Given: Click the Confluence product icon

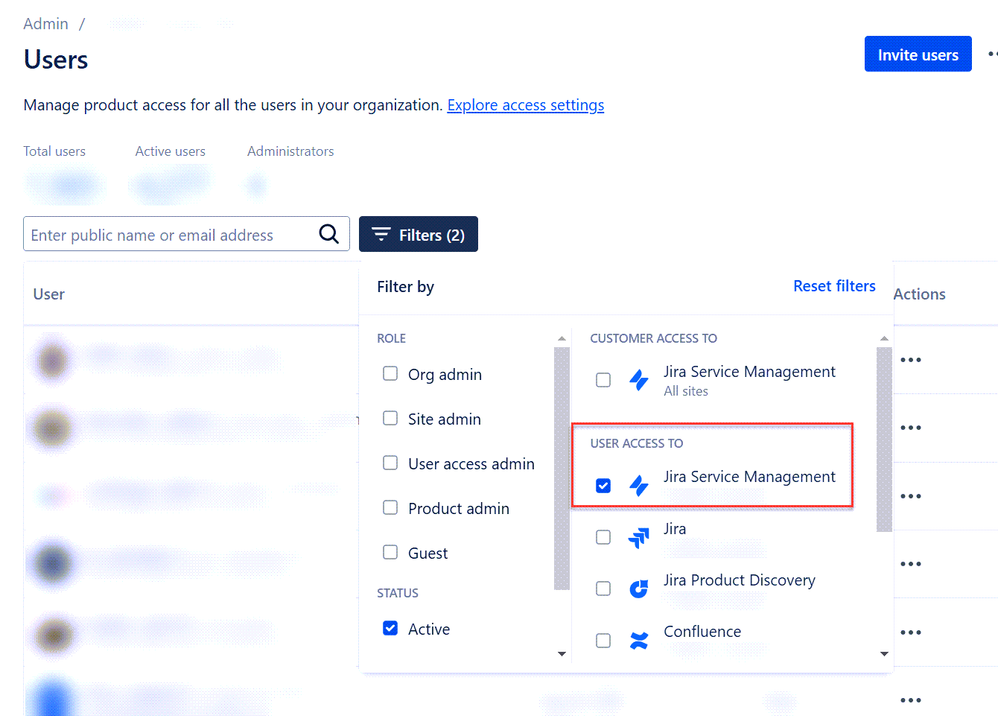Looking at the screenshot, I should (x=638, y=640).
